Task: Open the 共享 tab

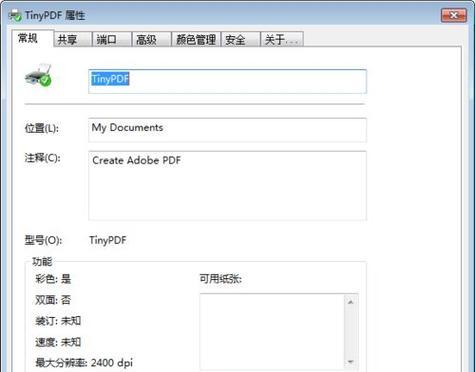Action: [72, 39]
